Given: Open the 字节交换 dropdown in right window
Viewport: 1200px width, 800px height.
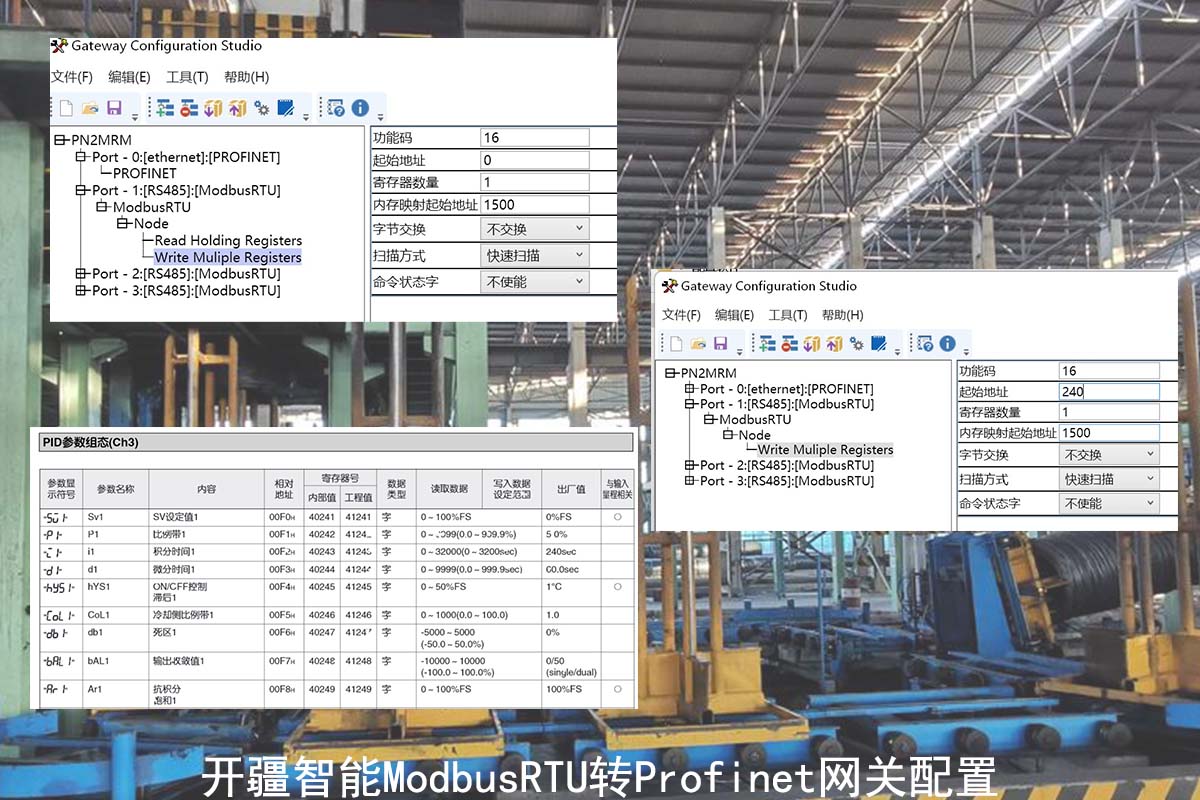Looking at the screenshot, I should tap(1109, 455).
